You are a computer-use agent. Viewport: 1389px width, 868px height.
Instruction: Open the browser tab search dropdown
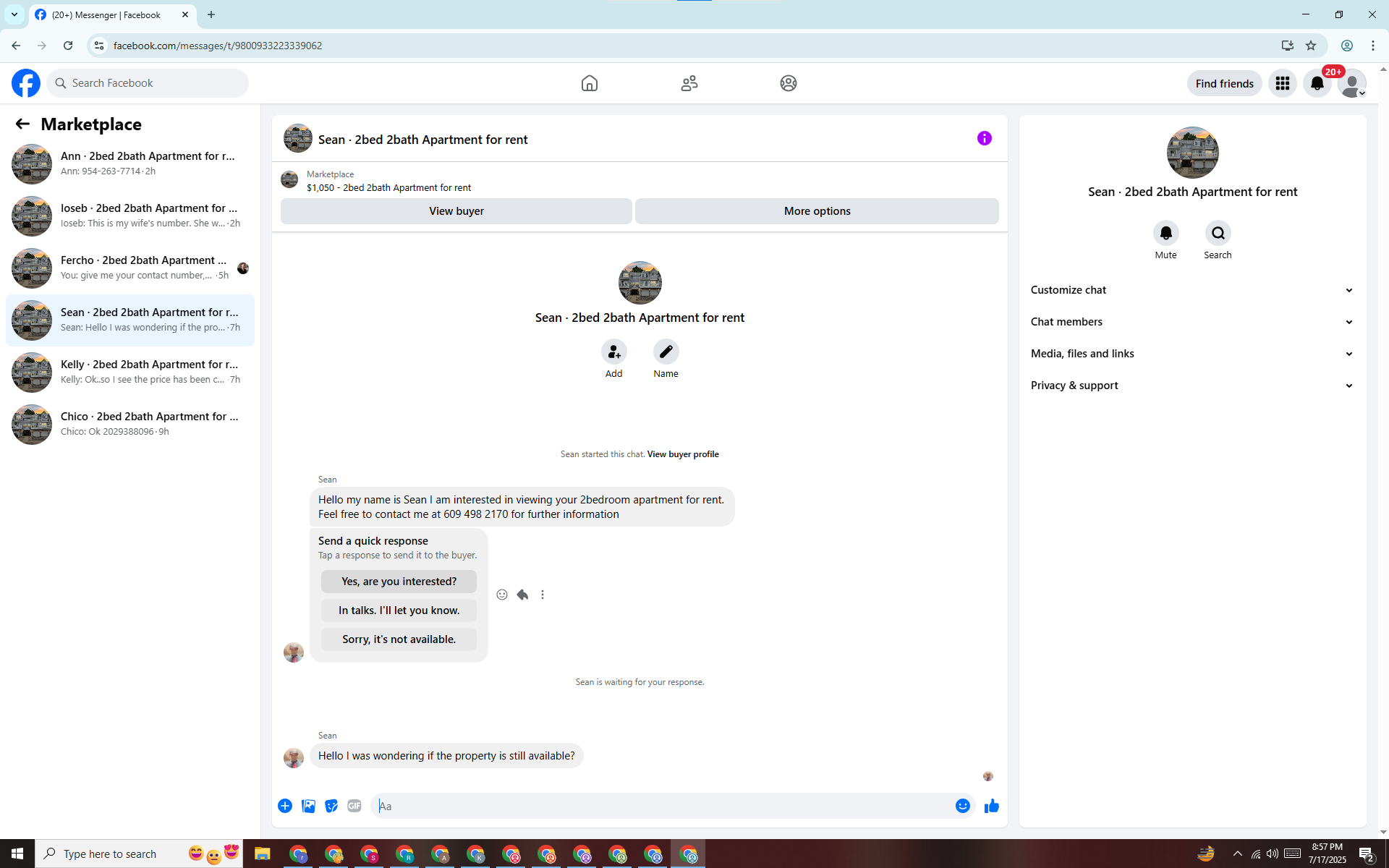14,14
